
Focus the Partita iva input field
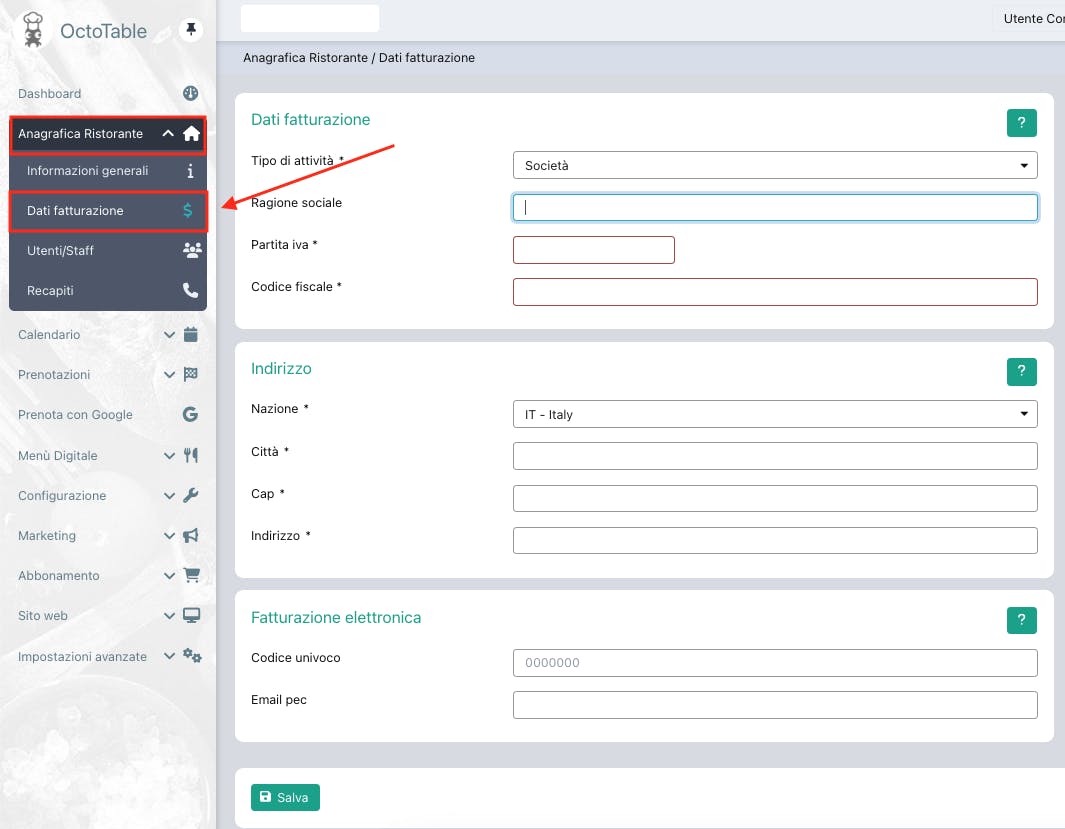pyautogui.click(x=594, y=250)
